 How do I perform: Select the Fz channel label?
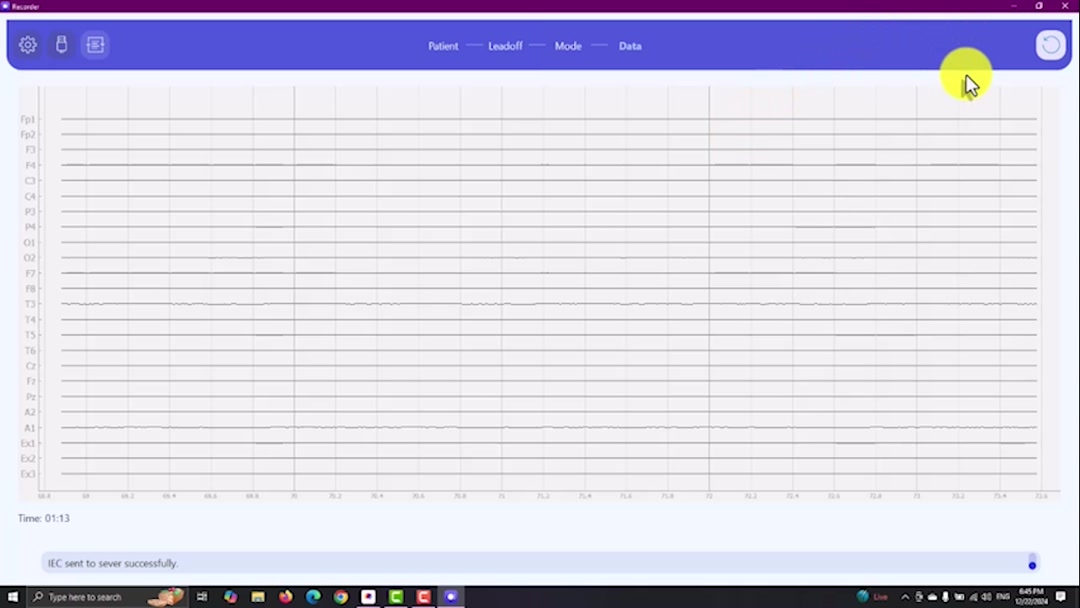point(30,381)
